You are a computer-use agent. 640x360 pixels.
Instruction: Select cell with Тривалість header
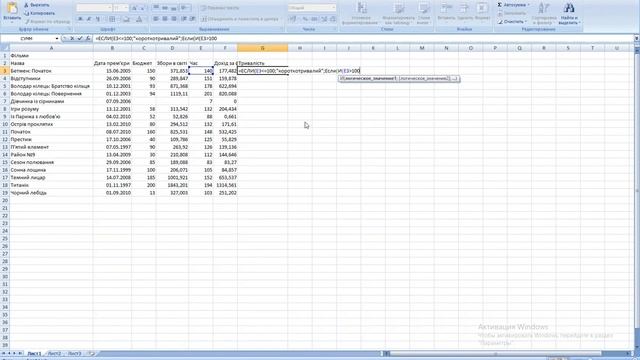(262, 63)
